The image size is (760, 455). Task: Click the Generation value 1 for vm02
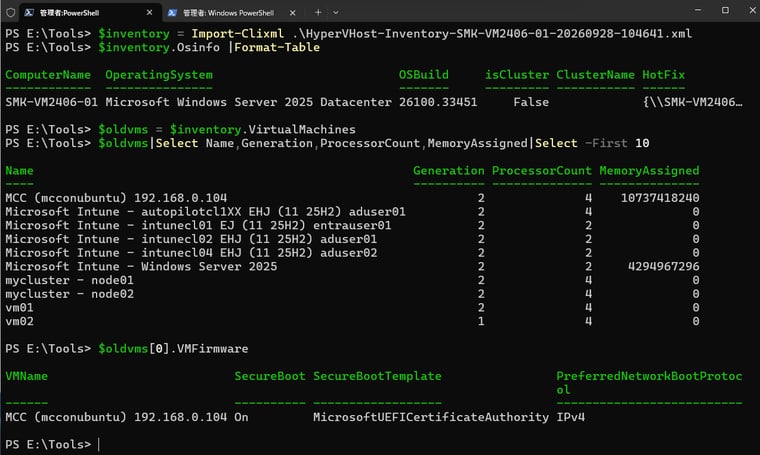click(481, 321)
